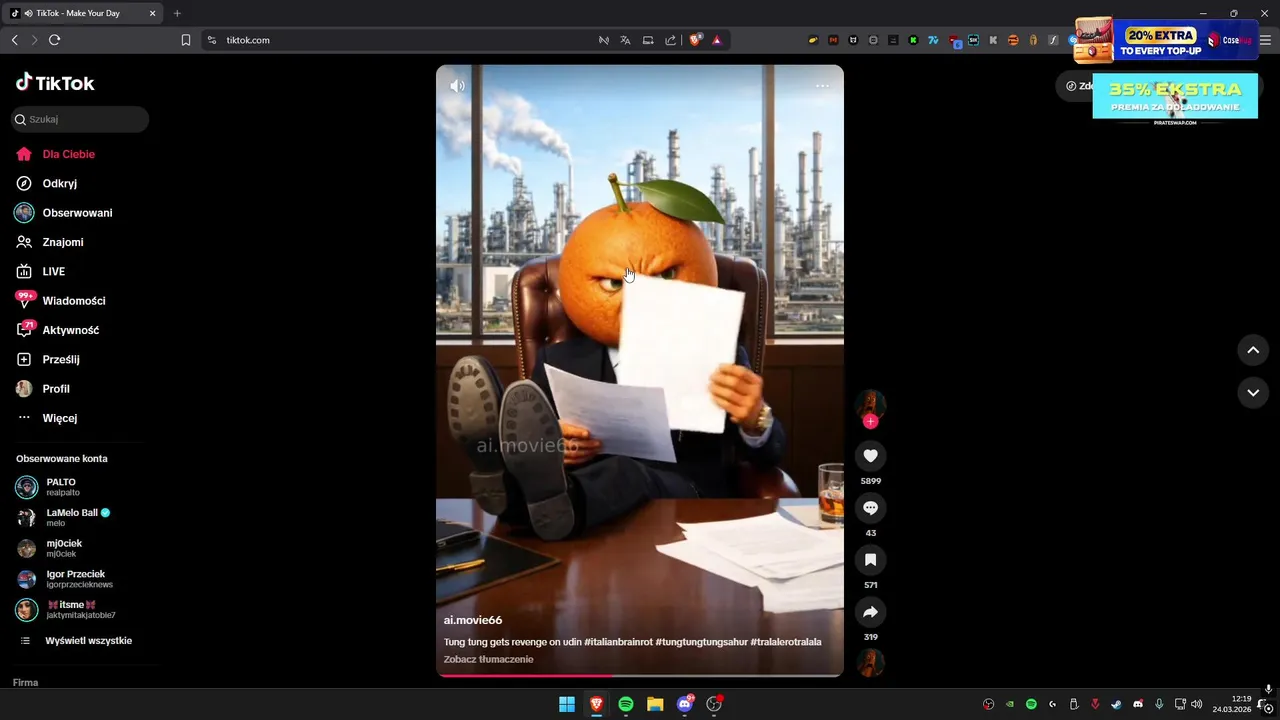Open the 35% EKSTRA ad banner
Screen dimensions: 1280x720
(1175, 98)
